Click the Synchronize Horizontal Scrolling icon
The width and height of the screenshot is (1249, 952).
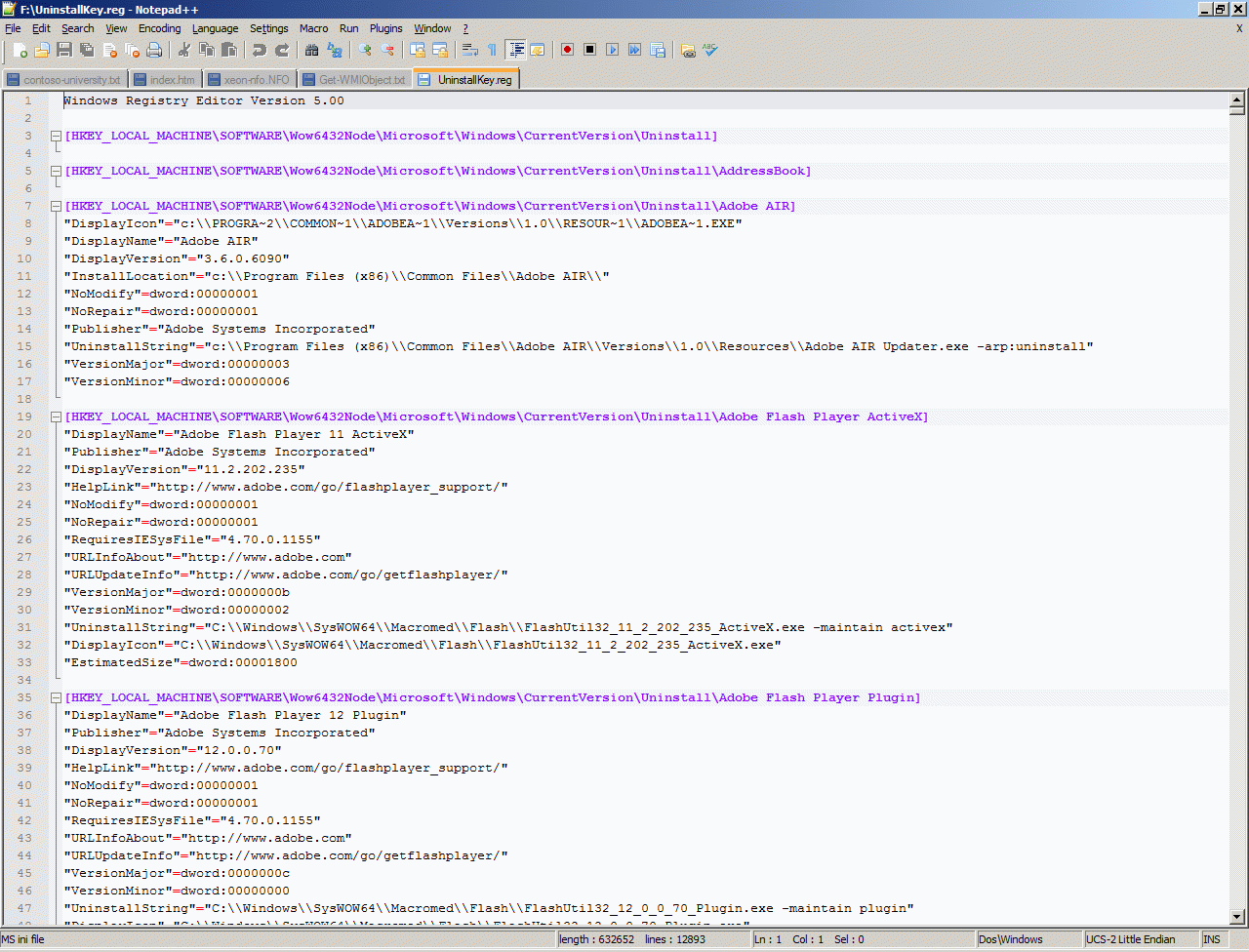click(440, 50)
